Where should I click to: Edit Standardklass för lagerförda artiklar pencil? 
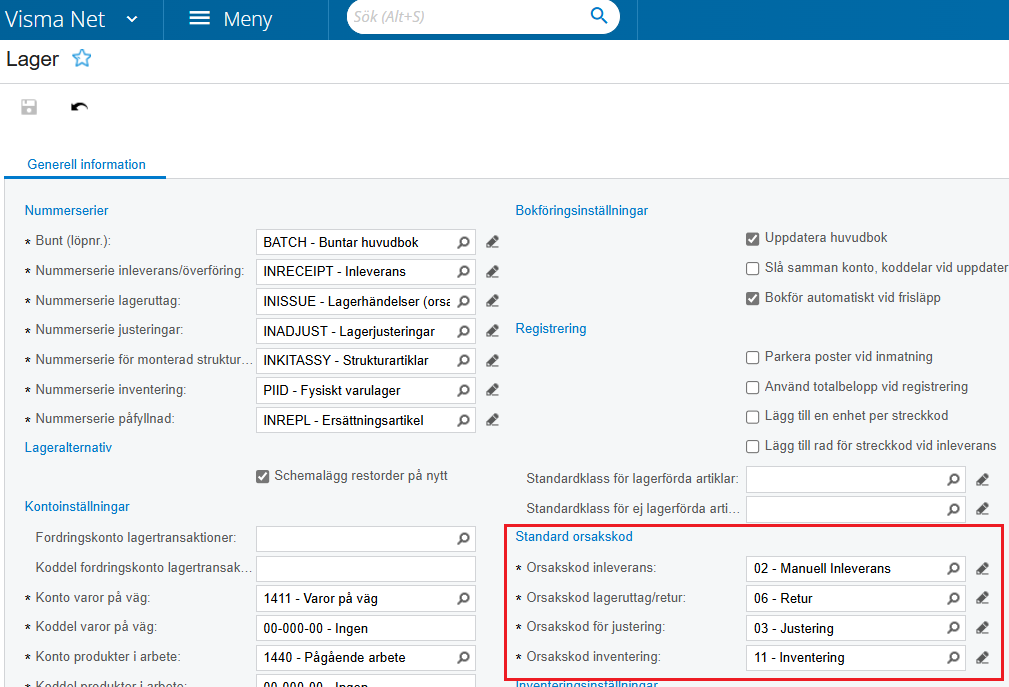pos(982,479)
